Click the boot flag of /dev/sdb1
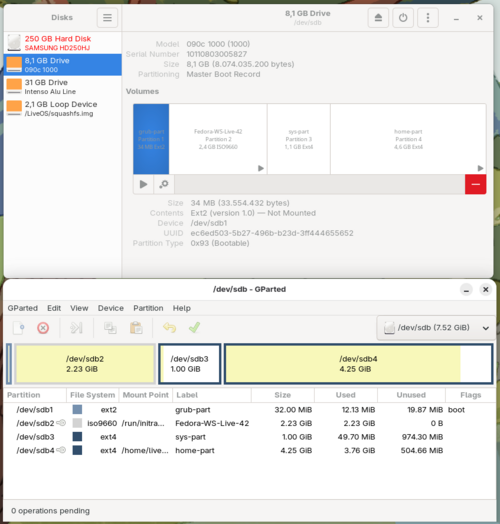Image resolution: width=500 pixels, height=524 pixels. point(456,410)
